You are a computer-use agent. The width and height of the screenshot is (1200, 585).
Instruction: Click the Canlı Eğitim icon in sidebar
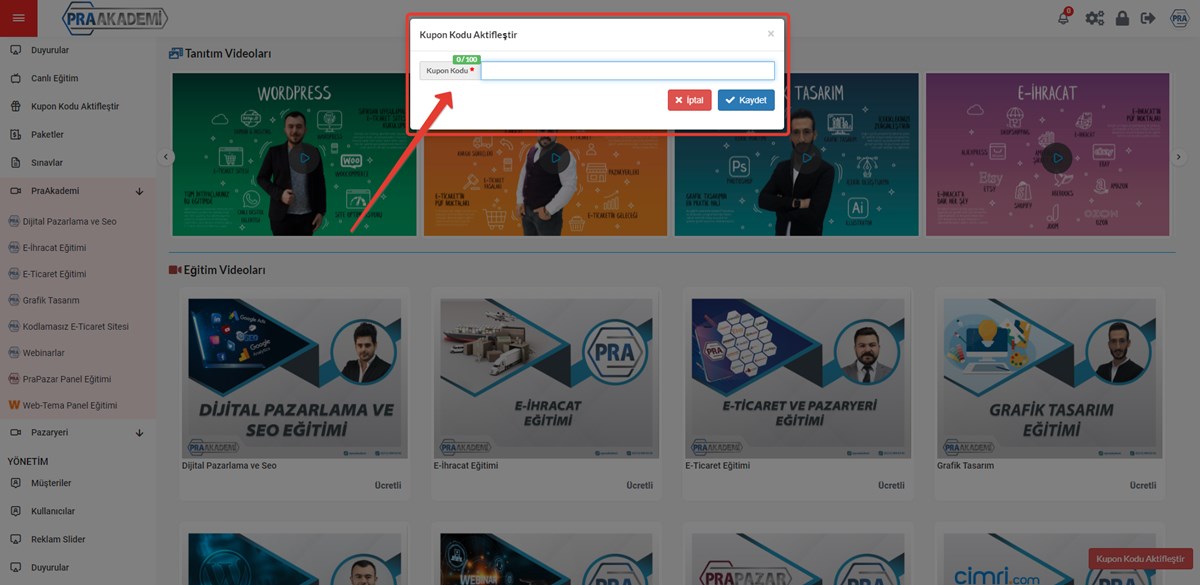[15, 78]
